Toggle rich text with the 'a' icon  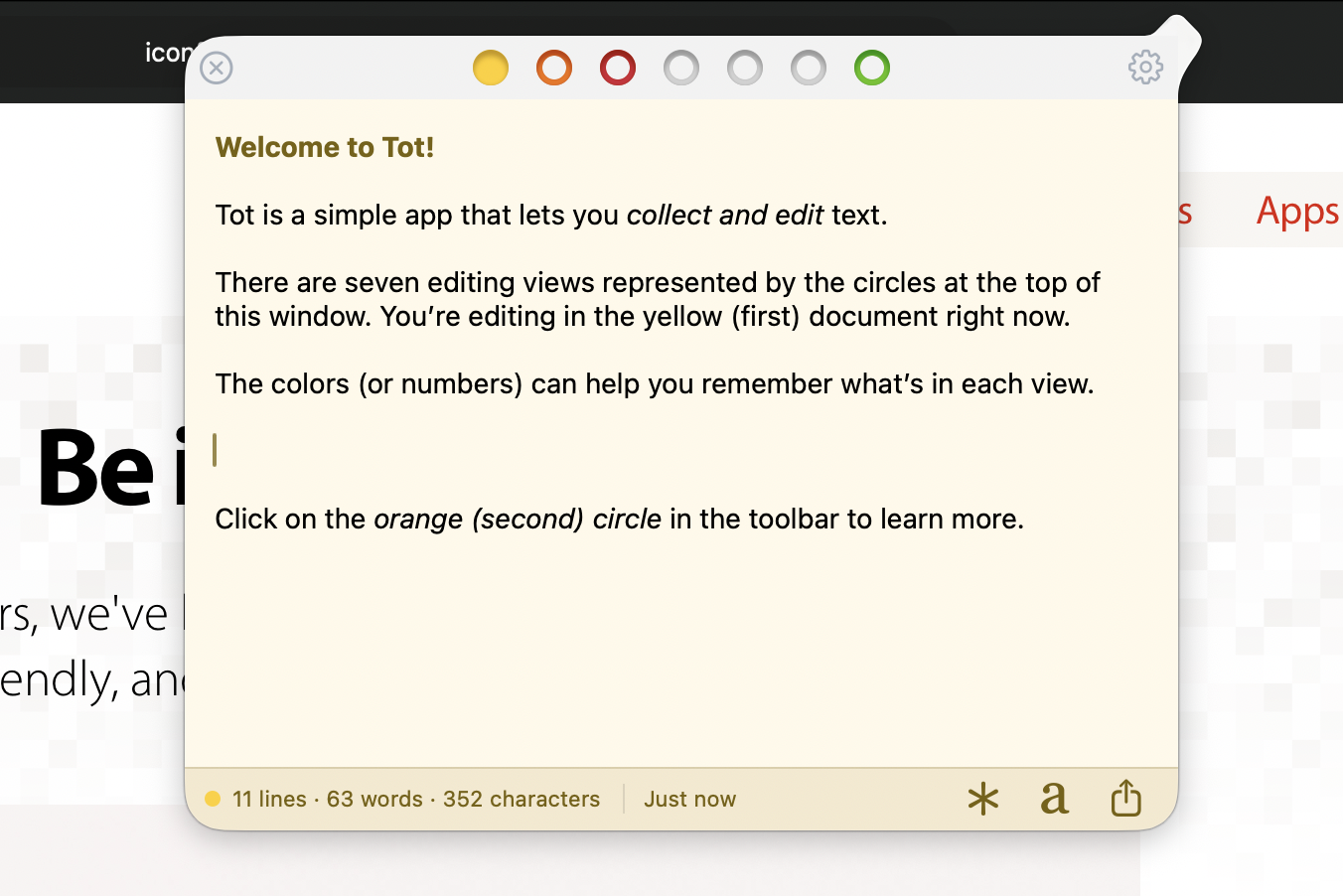1055,798
